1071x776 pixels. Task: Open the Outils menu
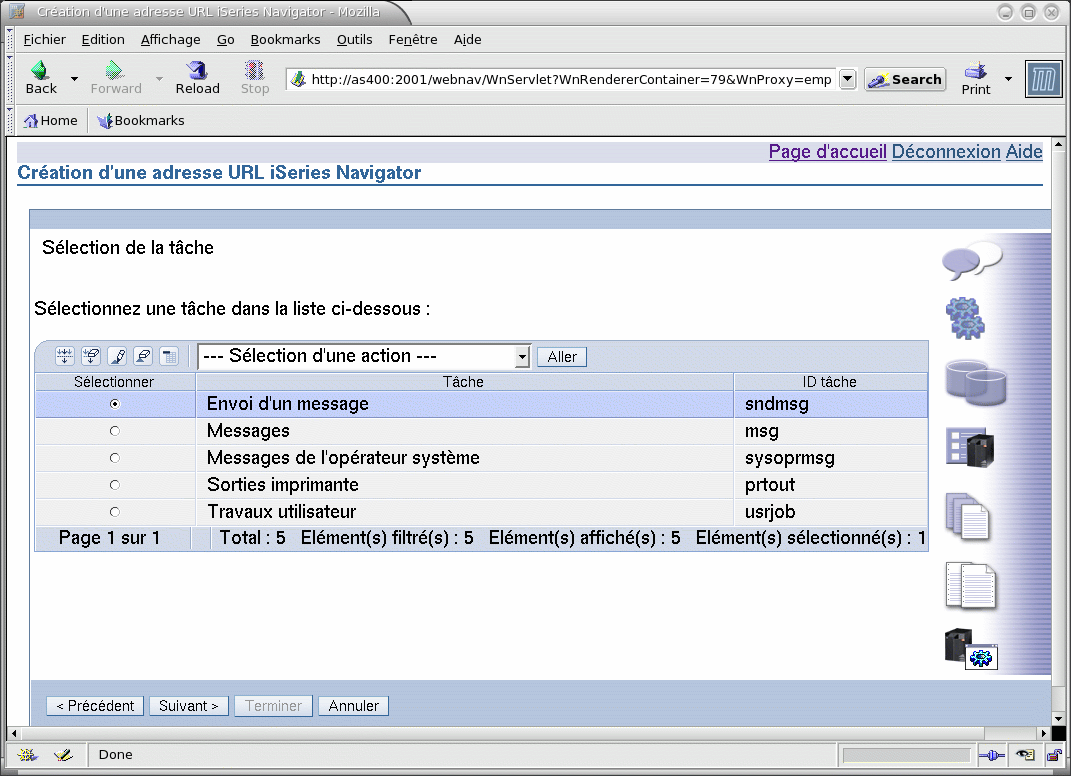tap(354, 40)
